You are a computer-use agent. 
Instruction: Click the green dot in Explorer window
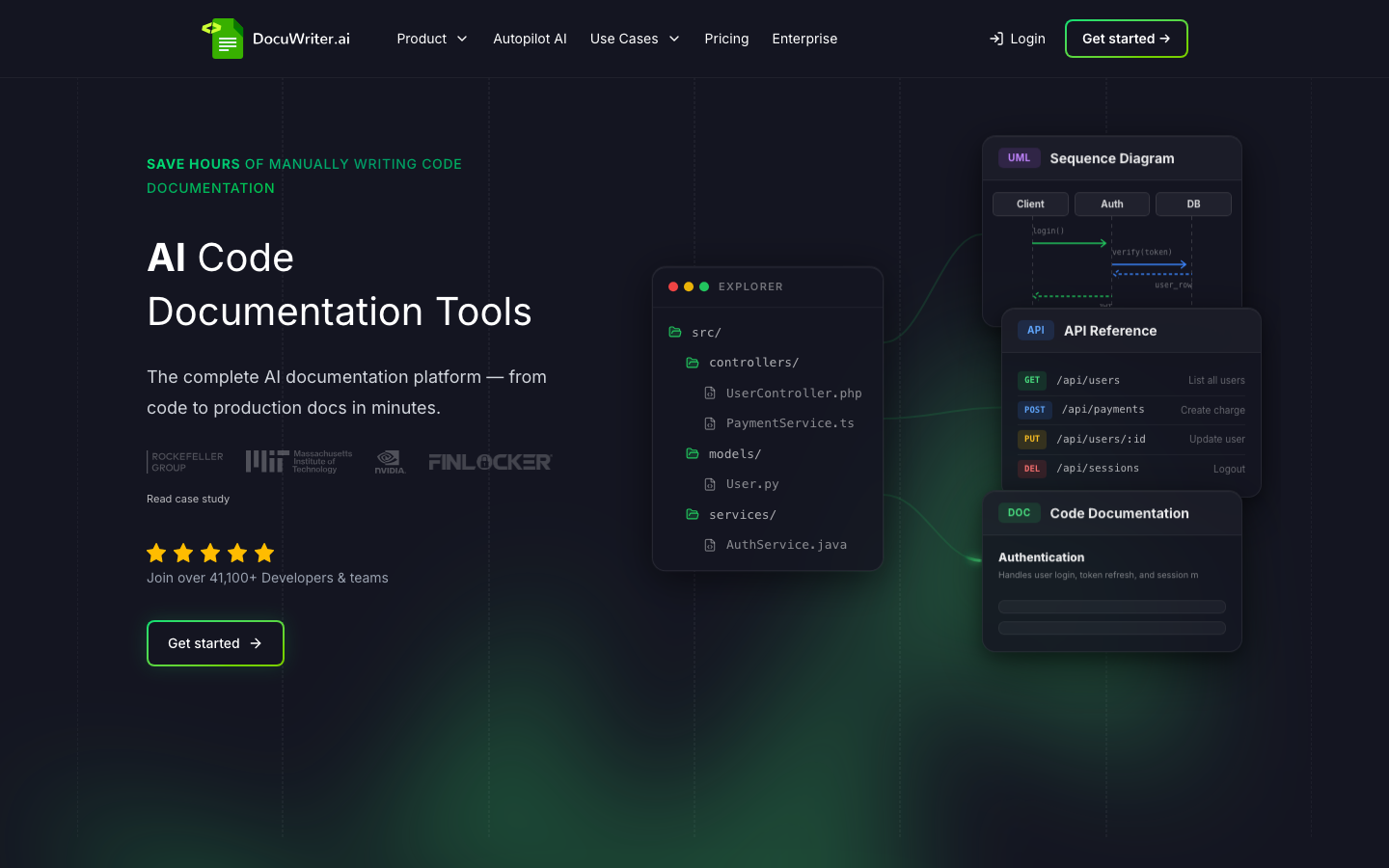704,286
